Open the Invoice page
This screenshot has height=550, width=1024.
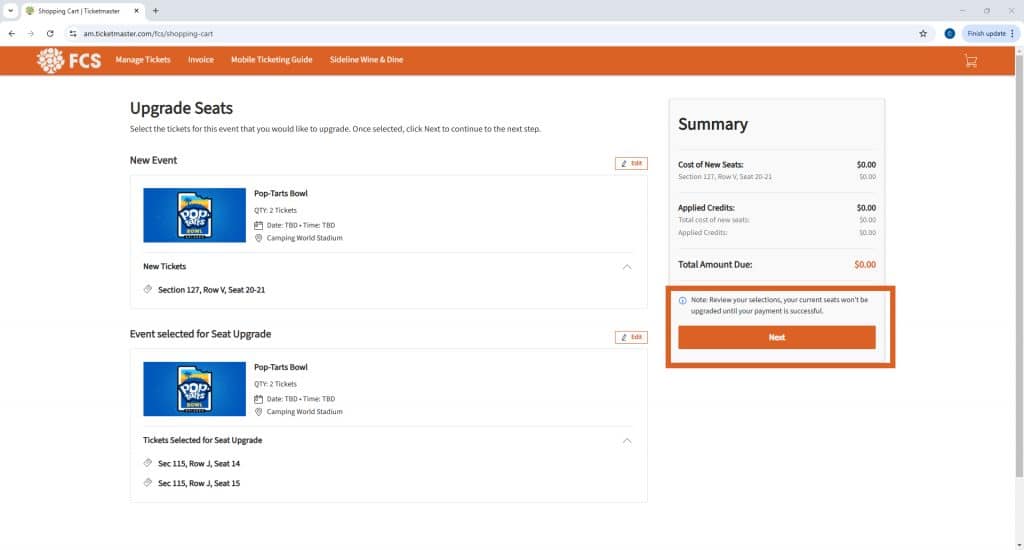(200, 59)
